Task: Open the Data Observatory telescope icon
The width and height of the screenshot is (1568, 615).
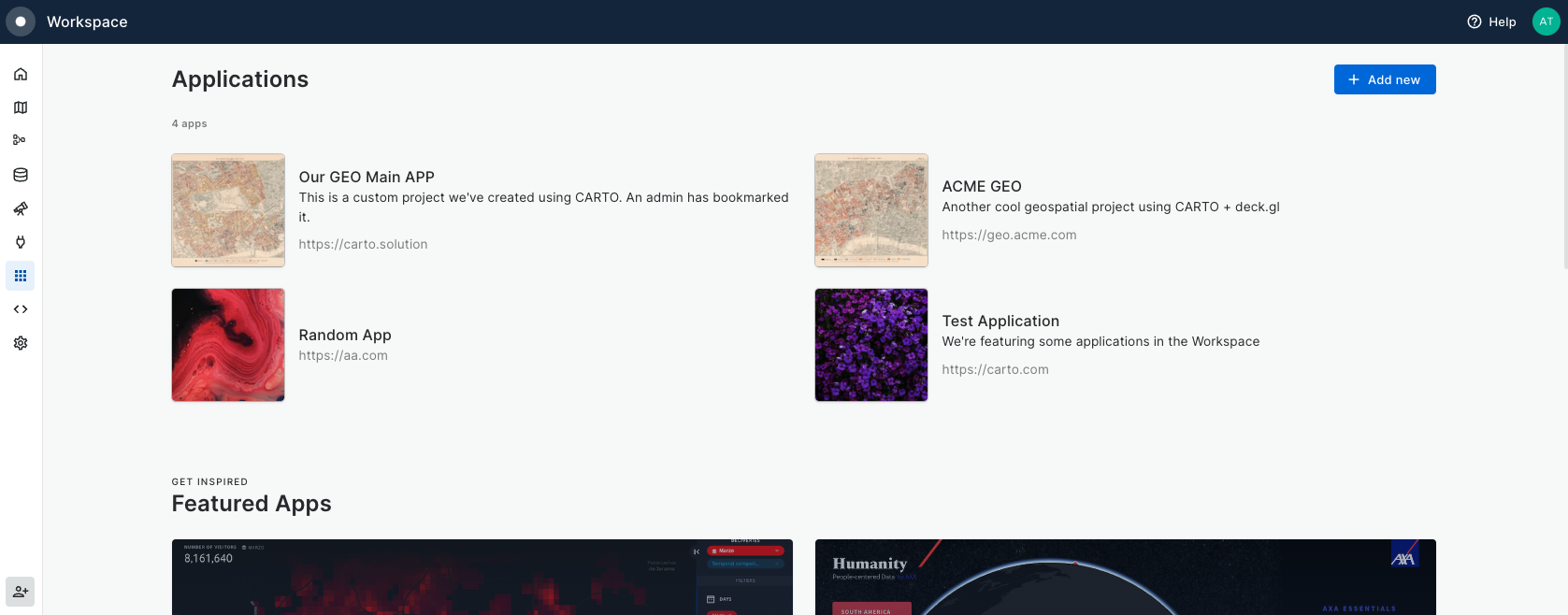Action: (21, 208)
